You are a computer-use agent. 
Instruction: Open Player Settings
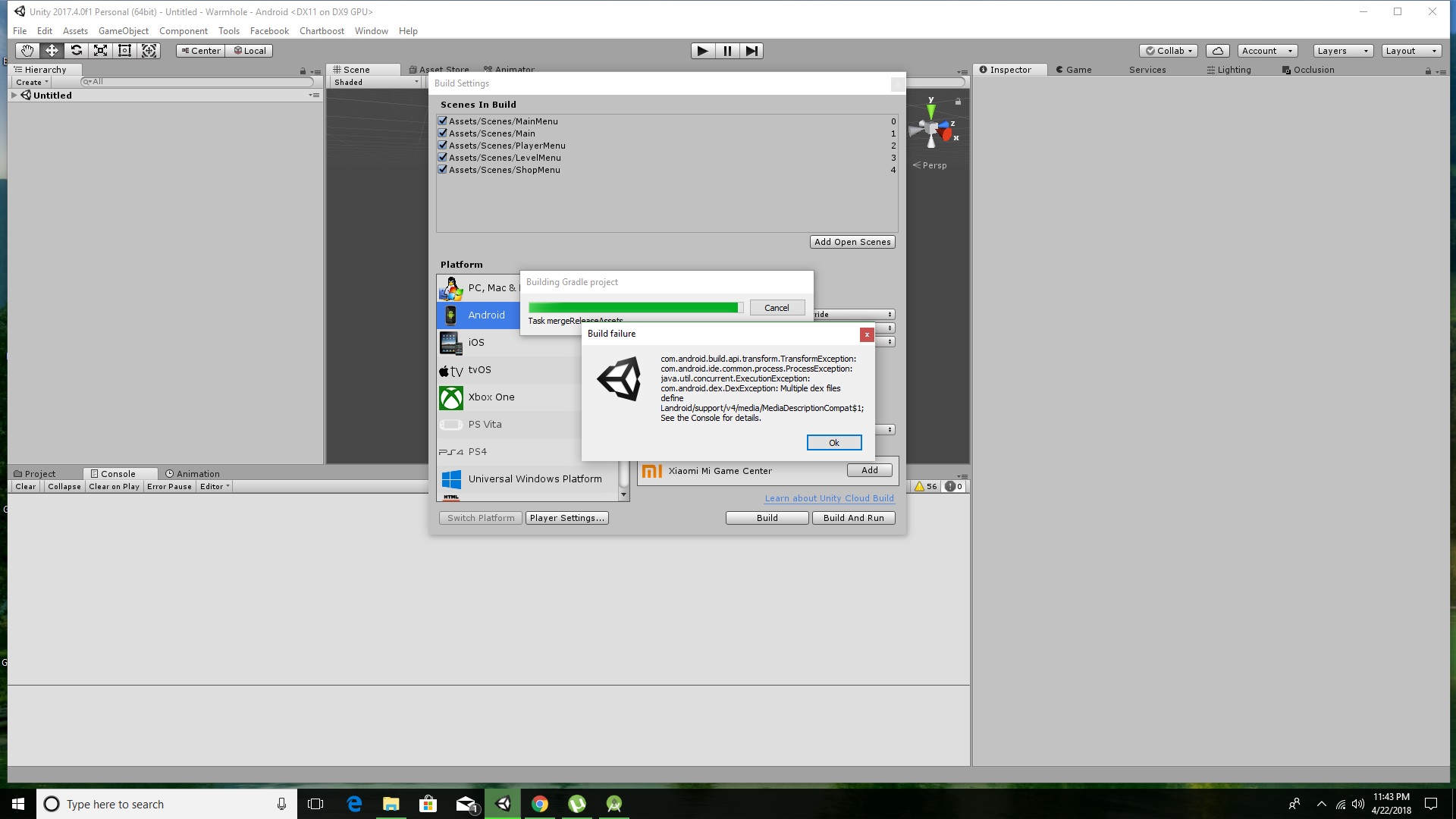point(567,518)
